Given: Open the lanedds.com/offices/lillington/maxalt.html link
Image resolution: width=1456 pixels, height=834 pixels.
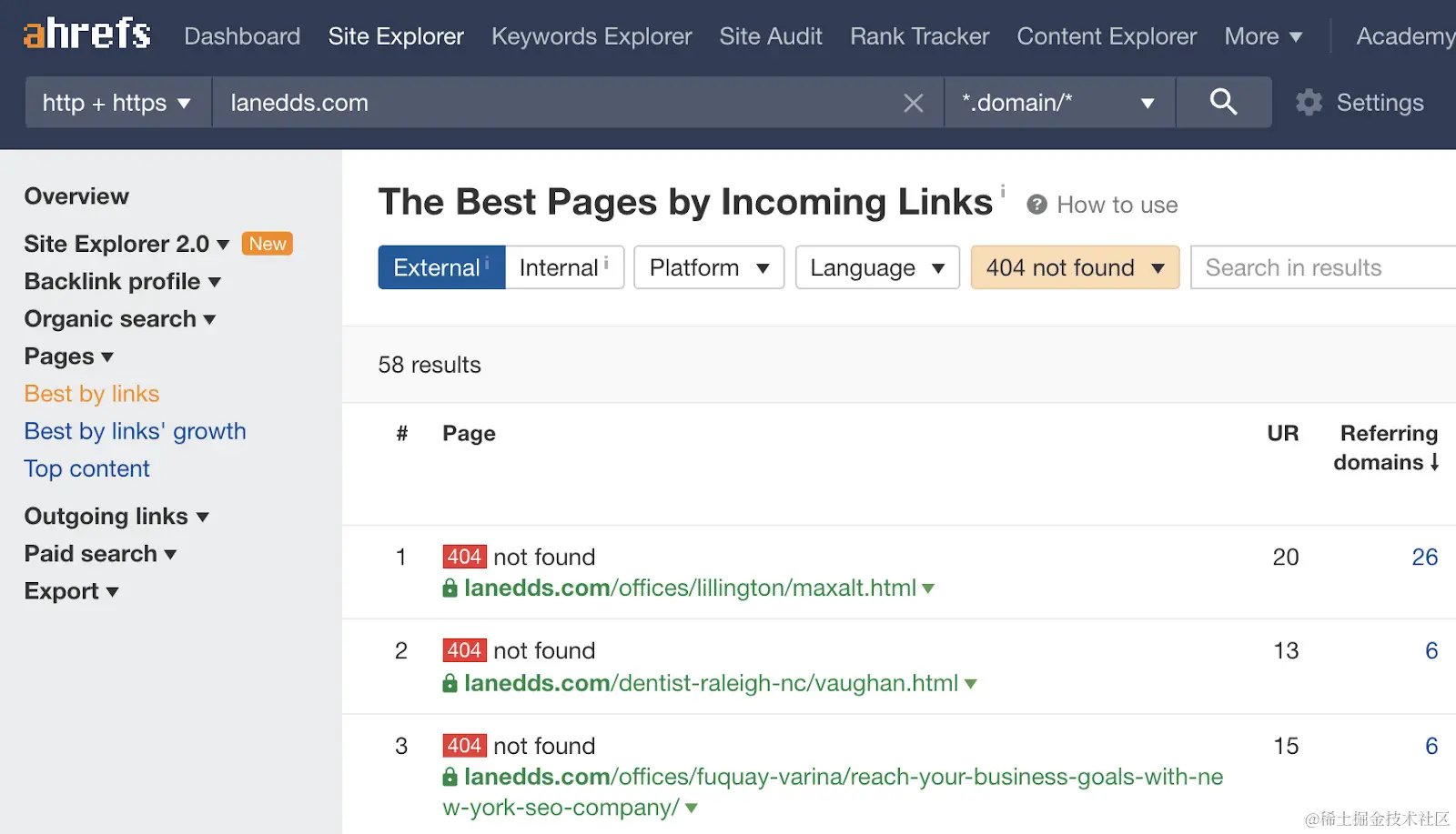Looking at the screenshot, I should (x=690, y=588).
